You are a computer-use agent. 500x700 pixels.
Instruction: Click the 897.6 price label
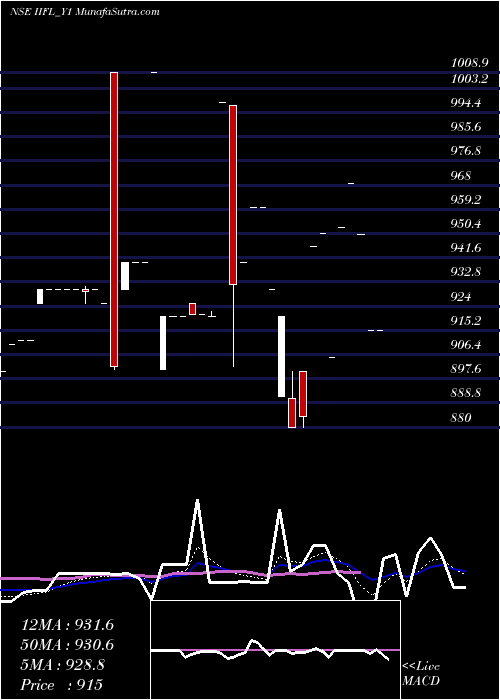[467, 369]
